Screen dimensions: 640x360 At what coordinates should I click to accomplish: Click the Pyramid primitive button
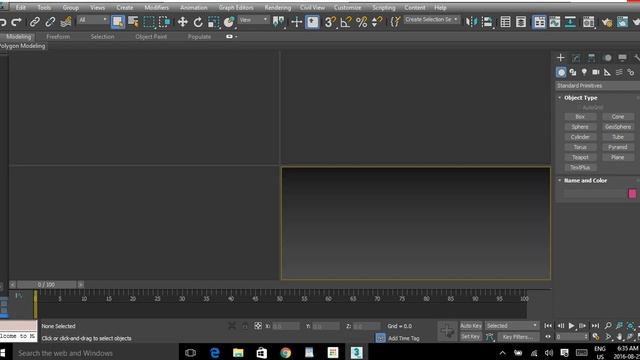coord(618,147)
